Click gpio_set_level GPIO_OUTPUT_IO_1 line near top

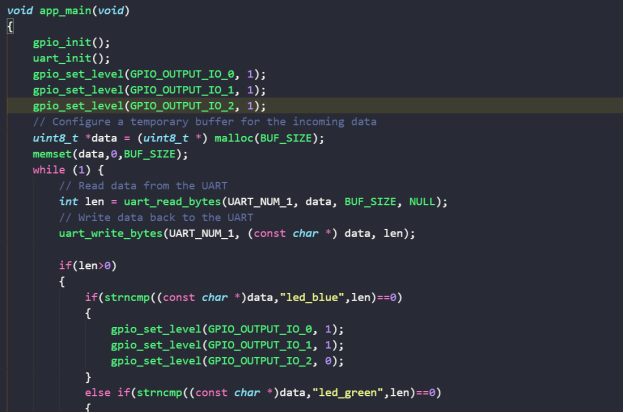pyautogui.click(x=149, y=90)
